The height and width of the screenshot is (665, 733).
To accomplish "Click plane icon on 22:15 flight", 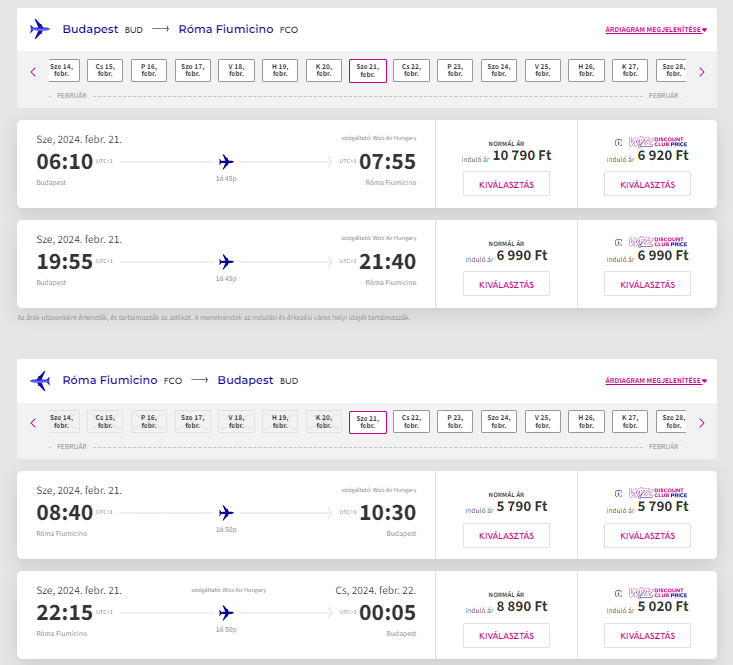I will pyautogui.click(x=226, y=612).
